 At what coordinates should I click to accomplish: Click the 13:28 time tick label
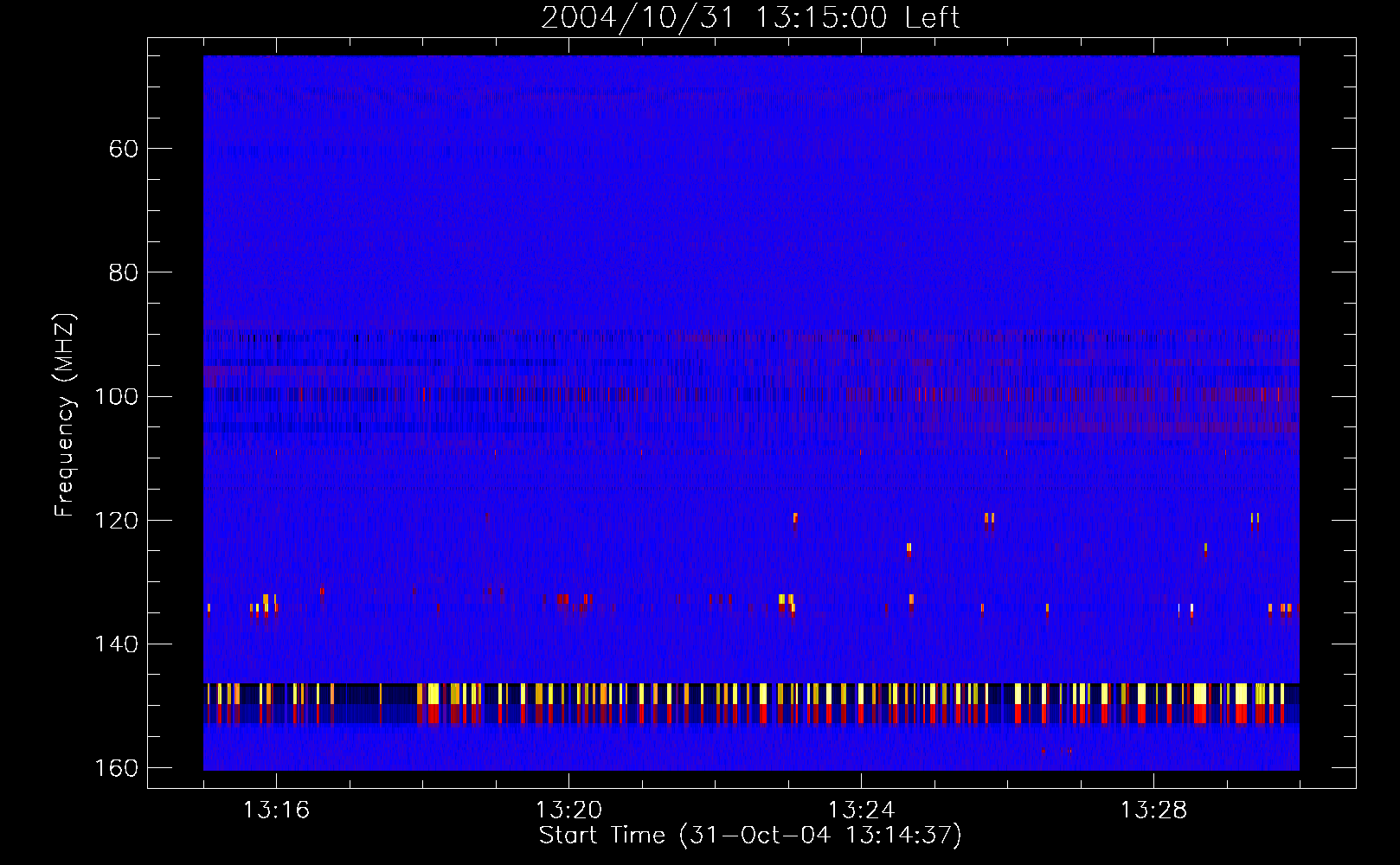(1153, 811)
